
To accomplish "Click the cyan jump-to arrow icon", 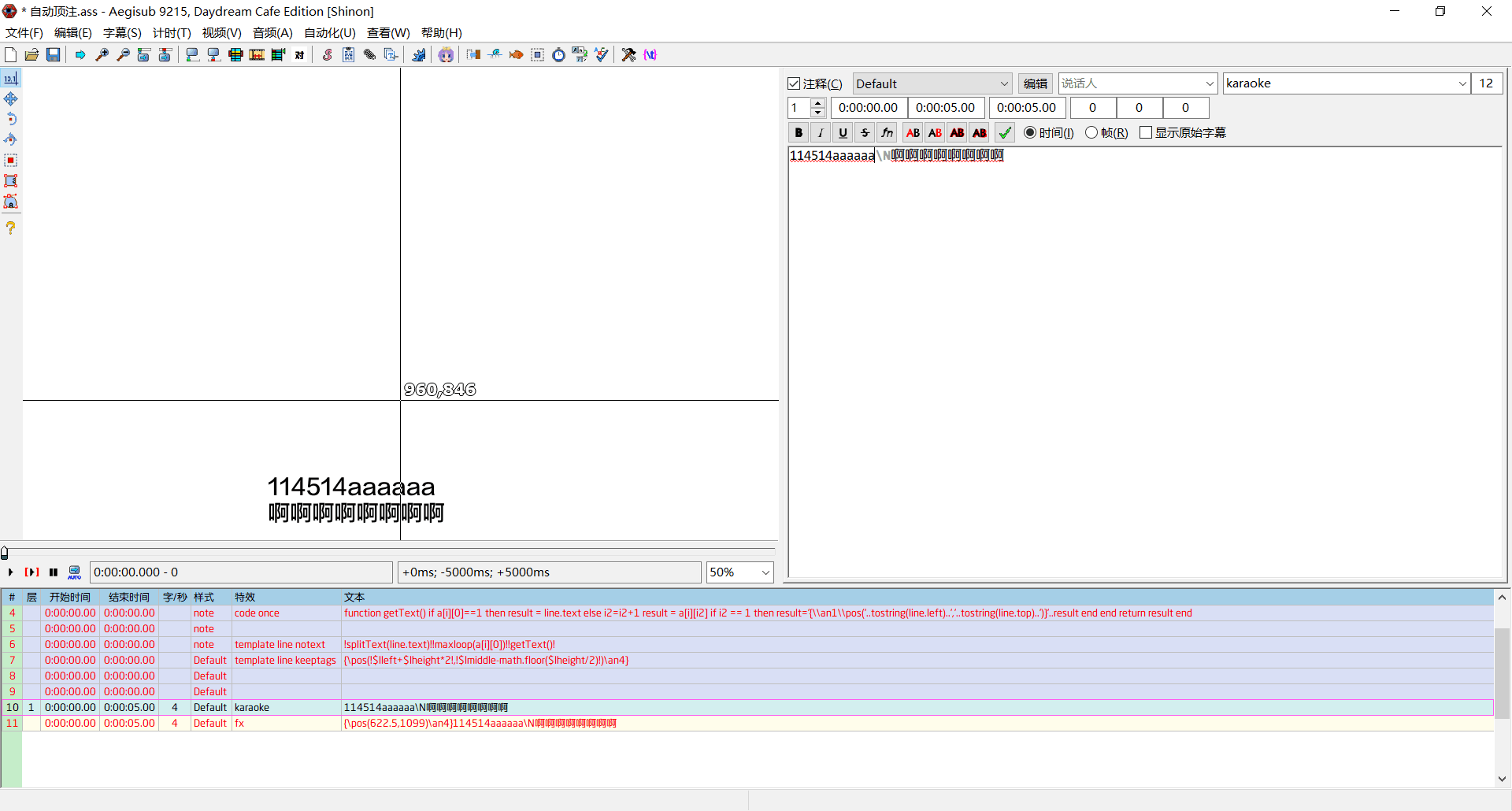I will pos(80,54).
